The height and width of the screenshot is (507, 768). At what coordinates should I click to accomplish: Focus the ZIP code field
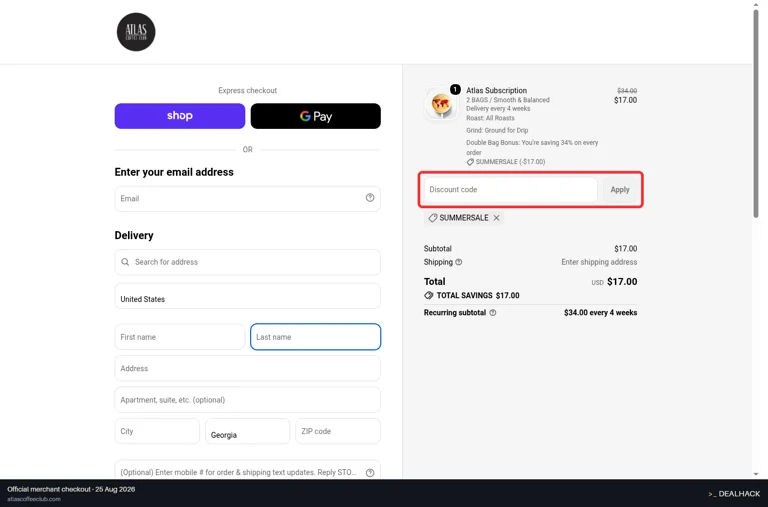pos(338,431)
